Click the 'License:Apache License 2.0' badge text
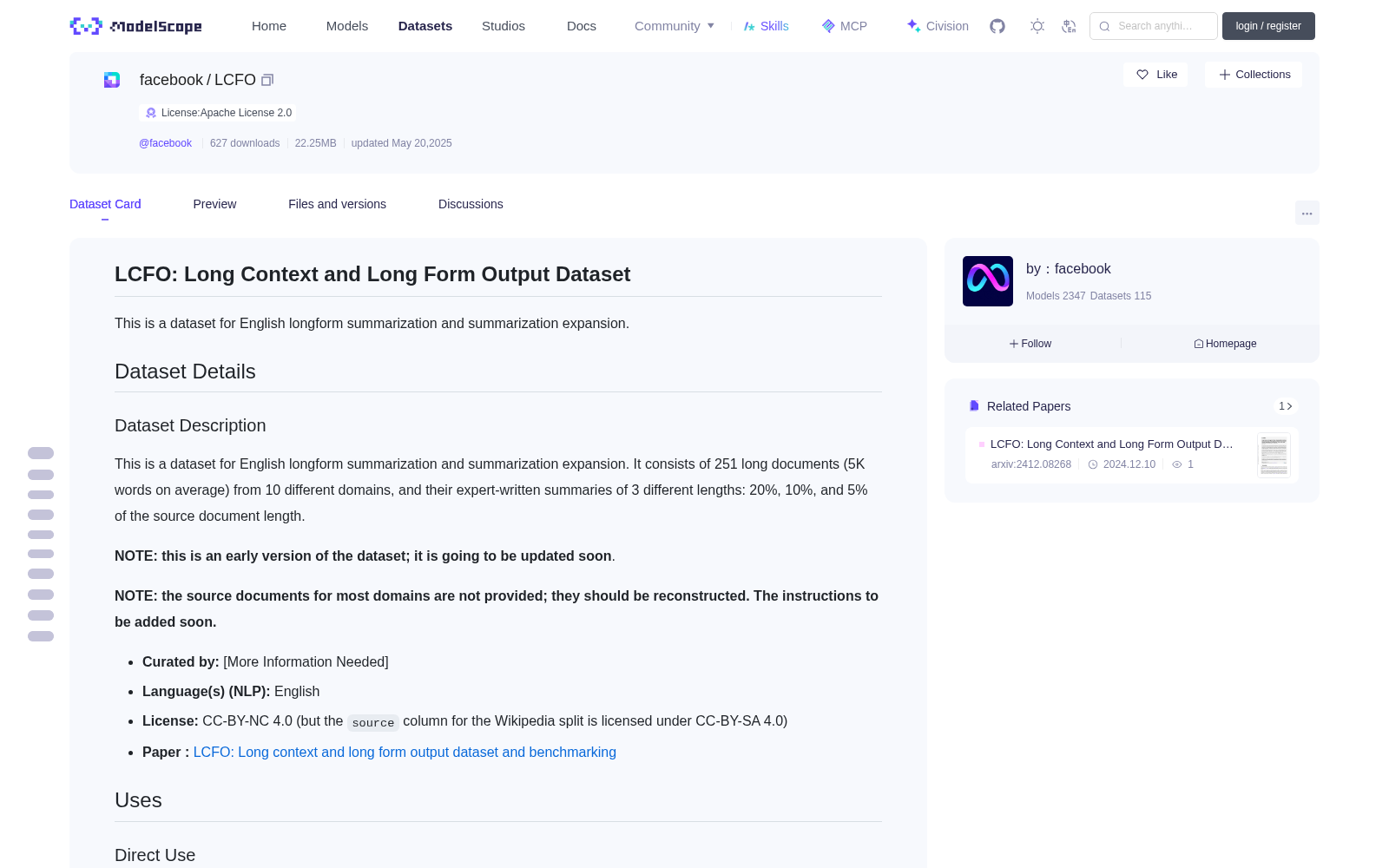Viewport: 1389px width, 868px height. point(227,113)
